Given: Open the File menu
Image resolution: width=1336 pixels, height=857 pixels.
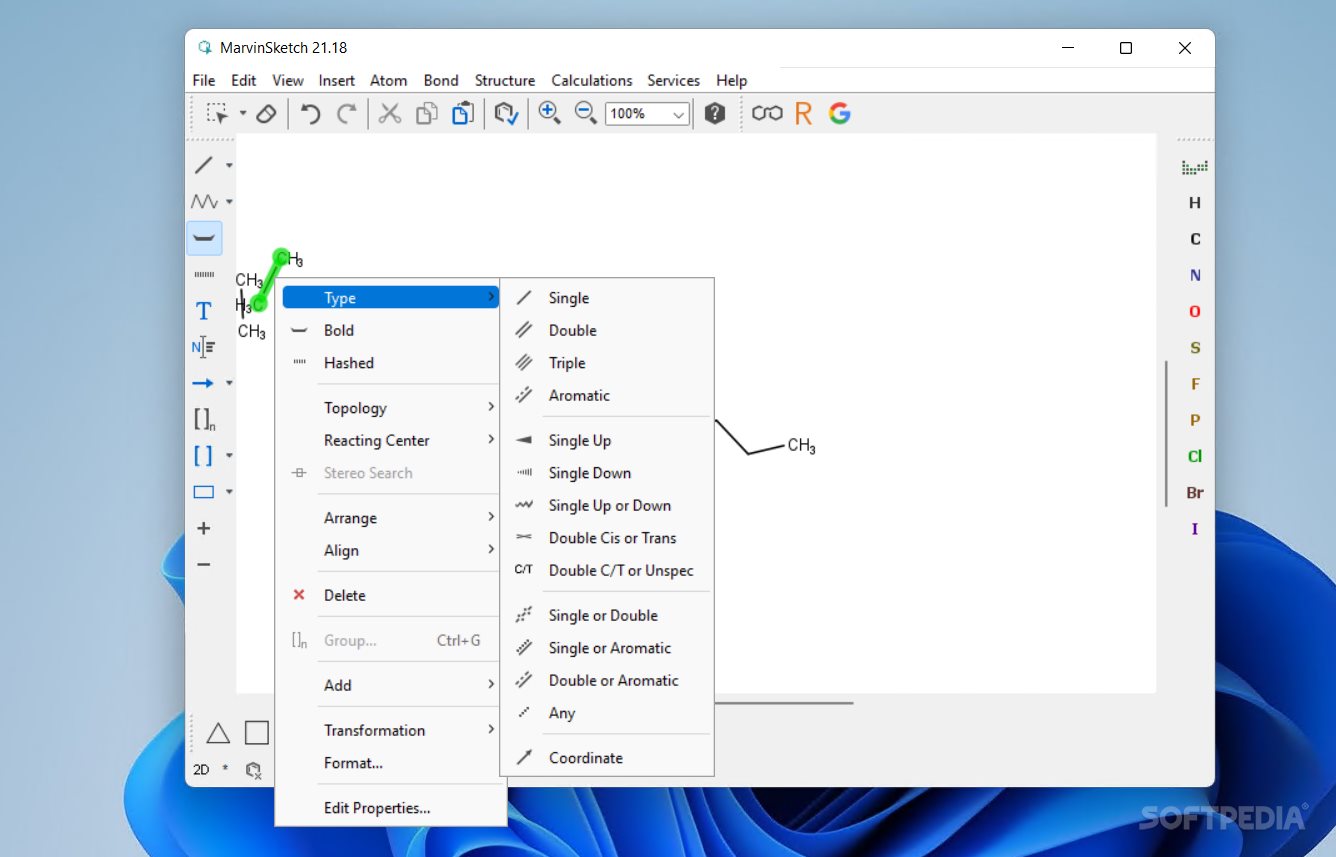Looking at the screenshot, I should (203, 80).
